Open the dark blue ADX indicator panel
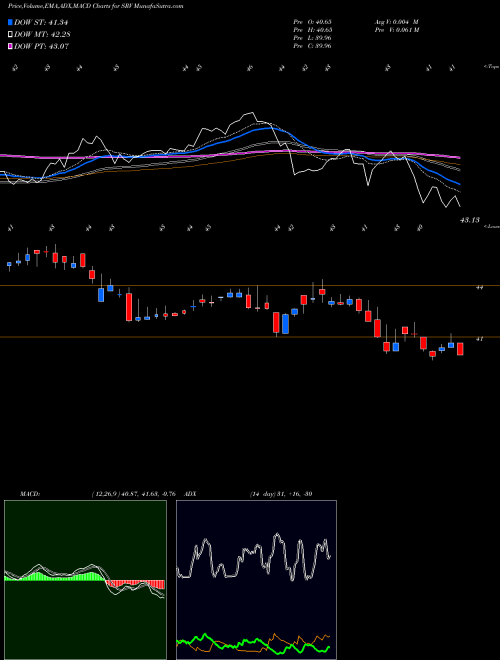 256,580
